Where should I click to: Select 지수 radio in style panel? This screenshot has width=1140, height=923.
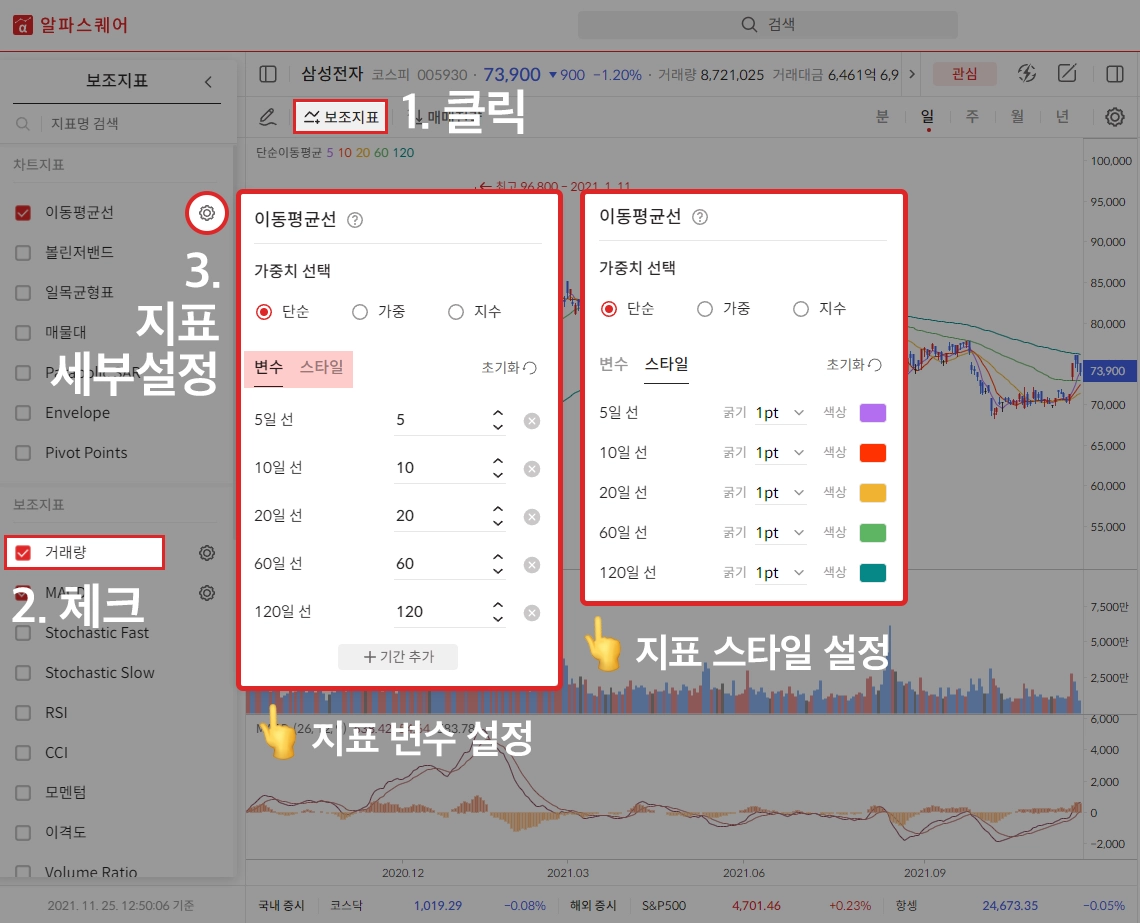pos(800,309)
